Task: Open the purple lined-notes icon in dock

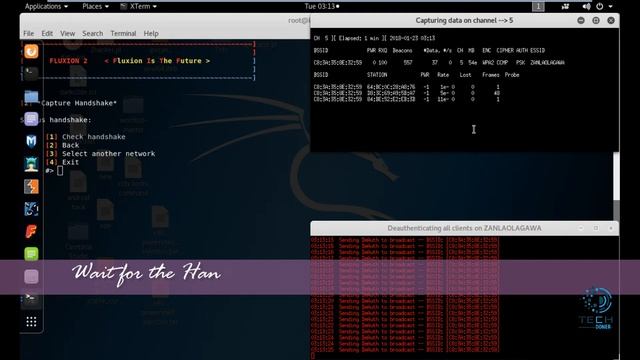Action: pos(31,119)
